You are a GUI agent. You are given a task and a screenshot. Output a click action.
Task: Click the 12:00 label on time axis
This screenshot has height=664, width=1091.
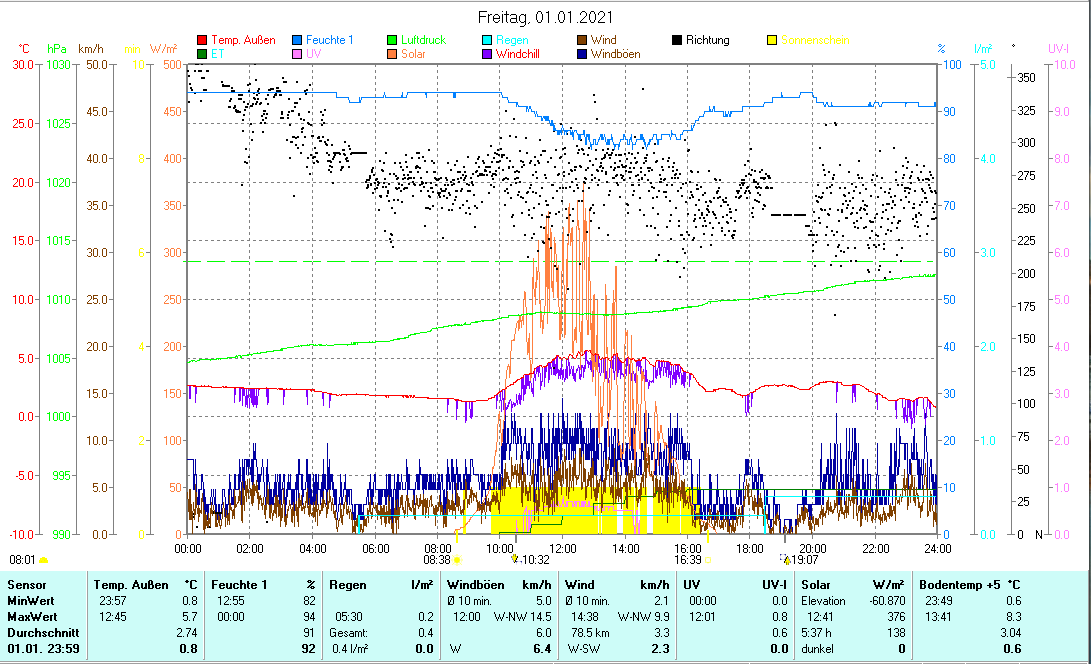[x=563, y=548]
